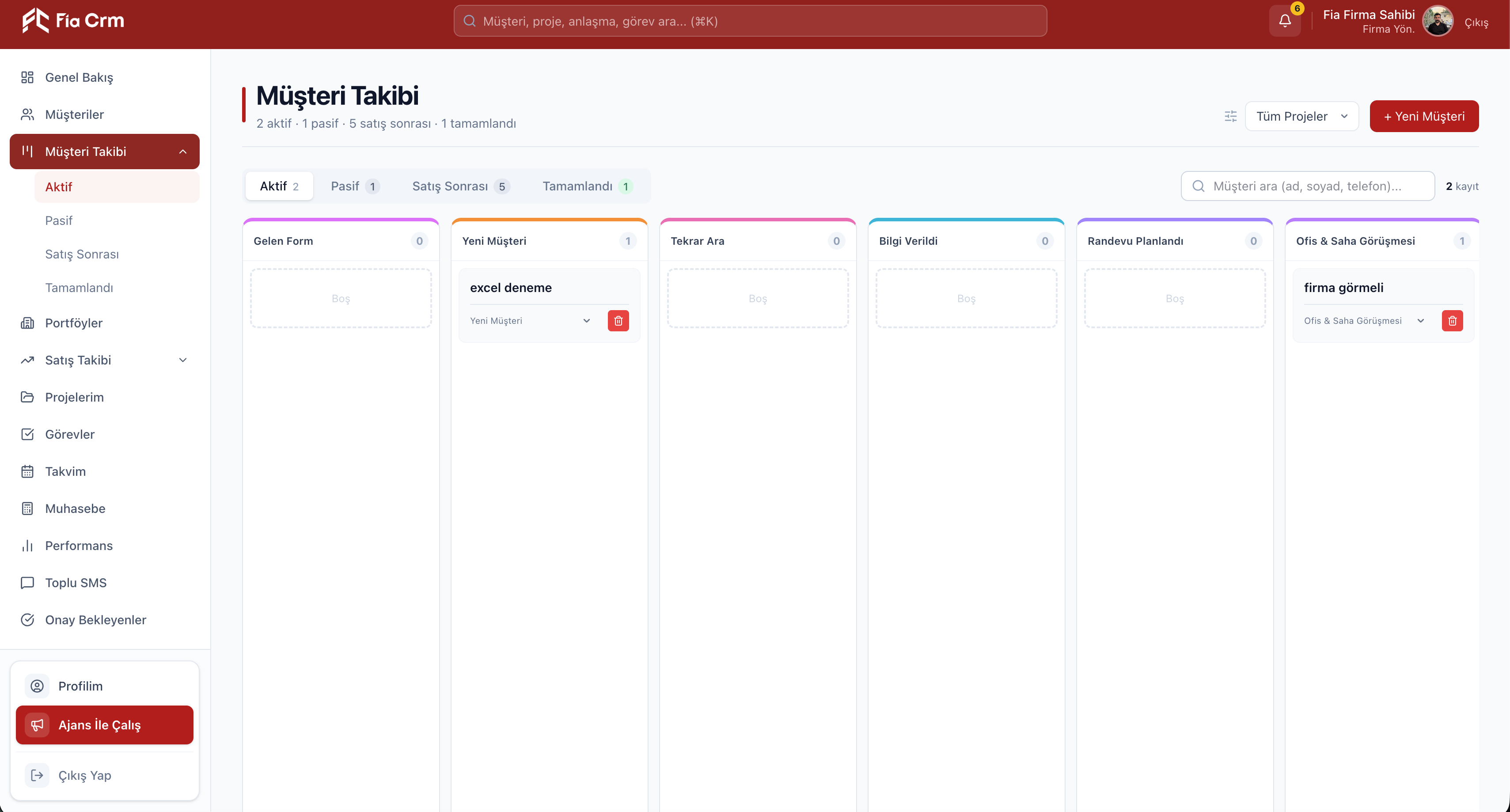Focus the Müşteri ara search field
1510x812 pixels.
(1307, 186)
